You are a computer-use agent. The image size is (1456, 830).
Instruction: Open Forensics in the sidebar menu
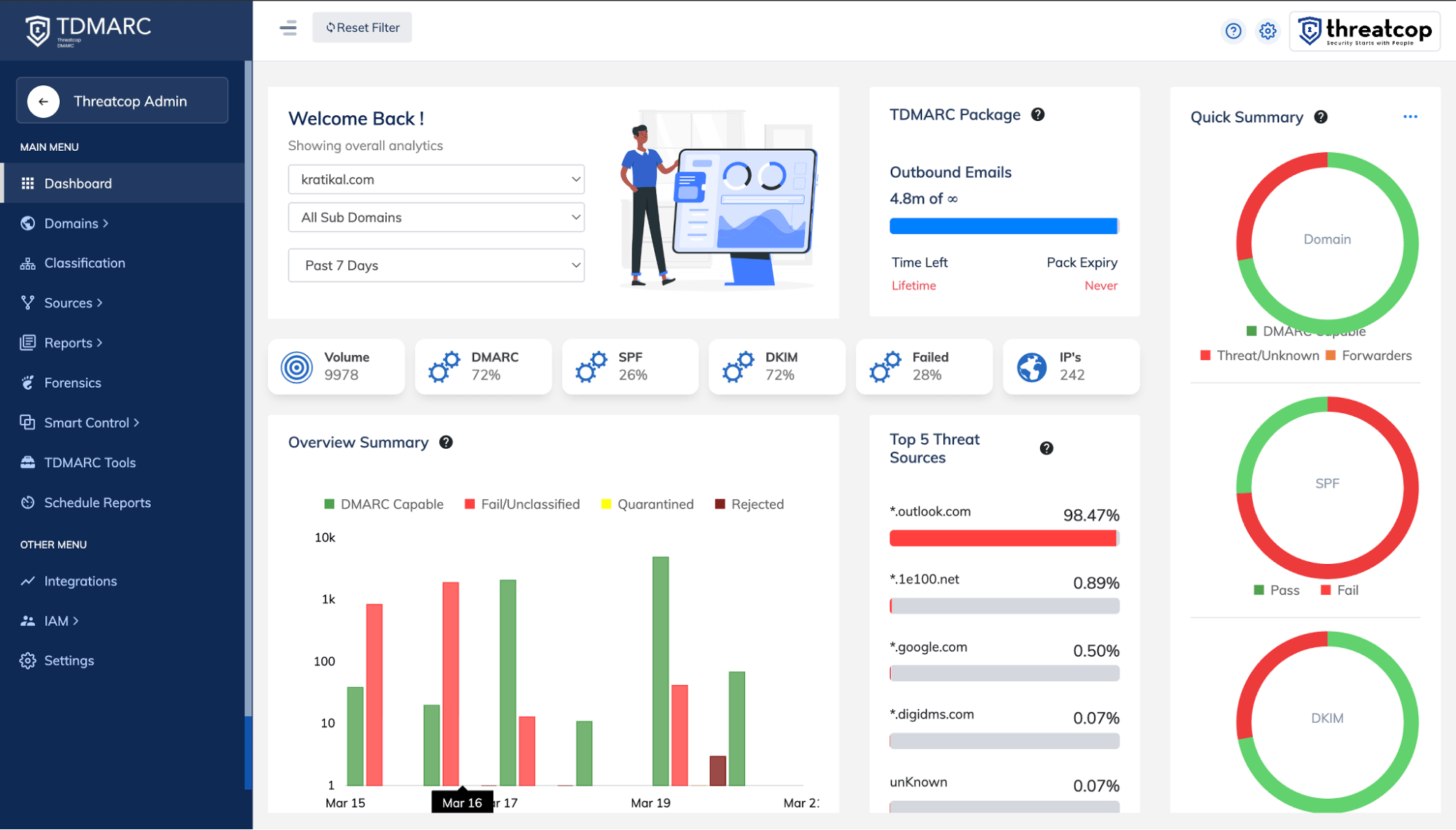(x=72, y=383)
